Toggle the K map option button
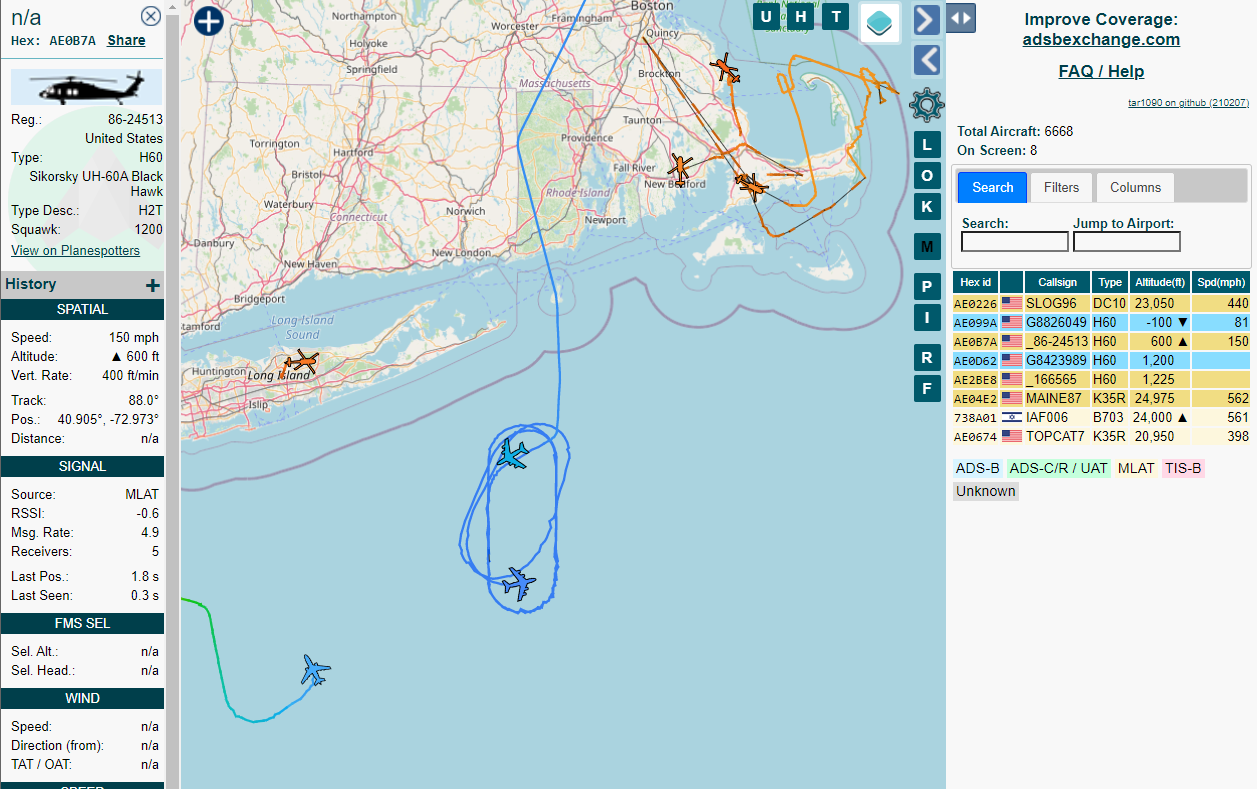 pyautogui.click(x=927, y=207)
